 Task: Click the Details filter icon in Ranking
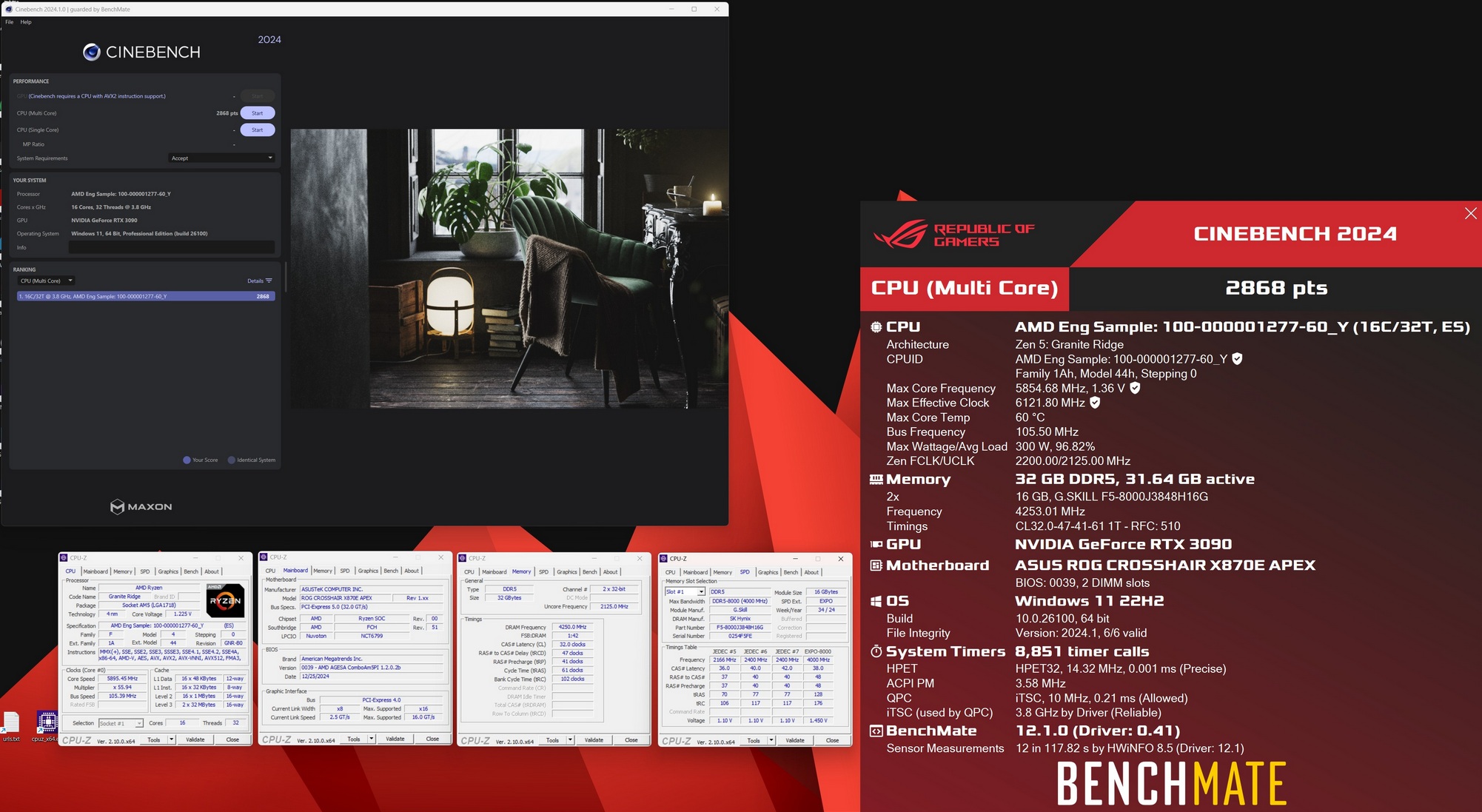tap(269, 281)
